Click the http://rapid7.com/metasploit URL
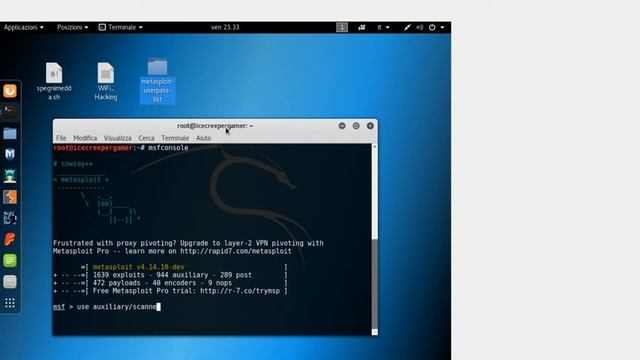 (236, 251)
